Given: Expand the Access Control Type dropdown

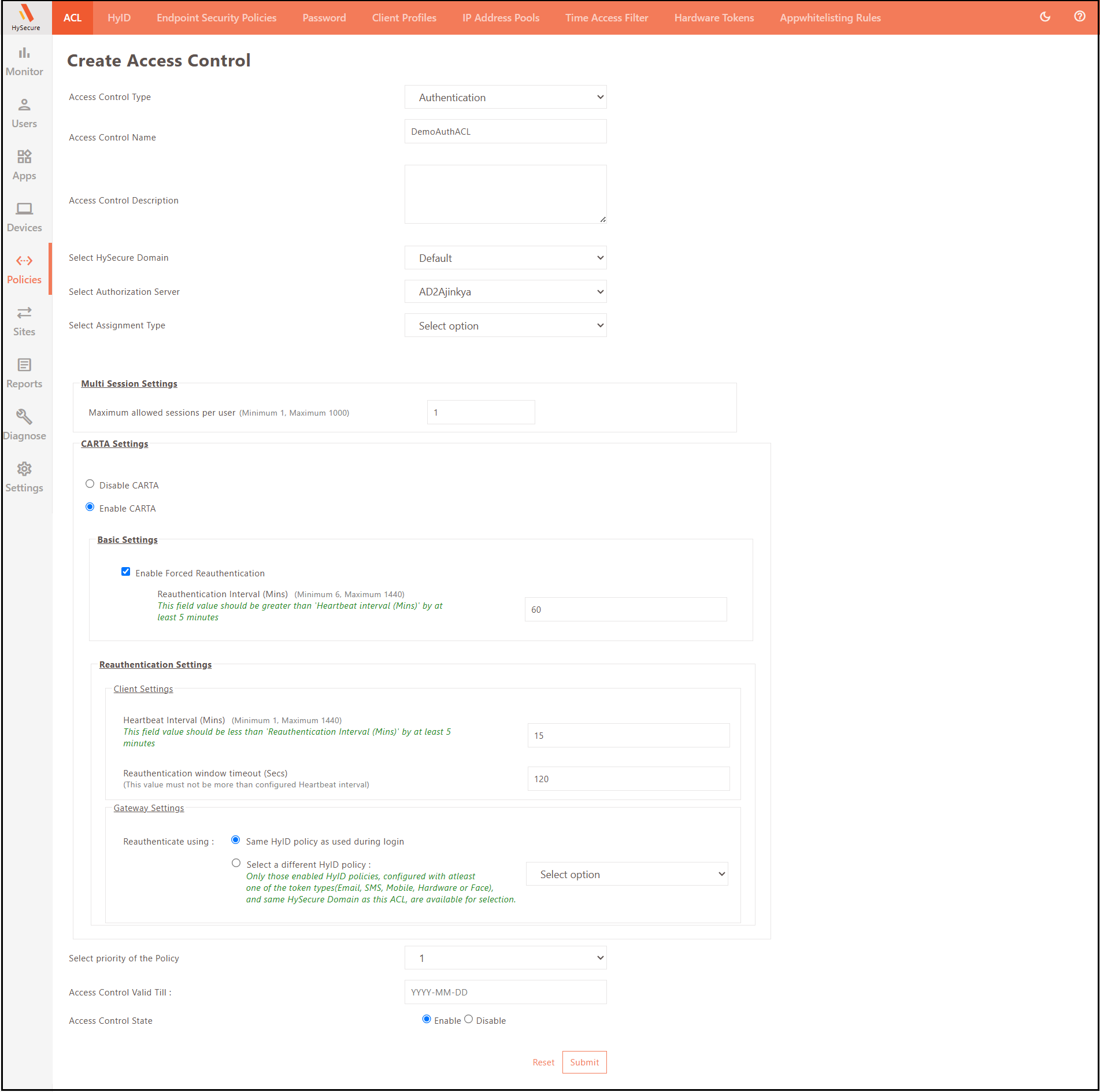Looking at the screenshot, I should click(505, 97).
